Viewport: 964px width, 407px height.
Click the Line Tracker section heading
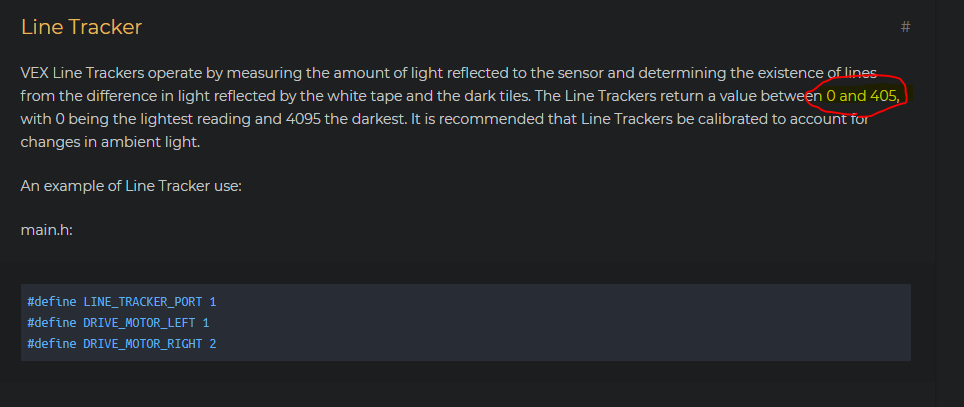click(x=81, y=27)
